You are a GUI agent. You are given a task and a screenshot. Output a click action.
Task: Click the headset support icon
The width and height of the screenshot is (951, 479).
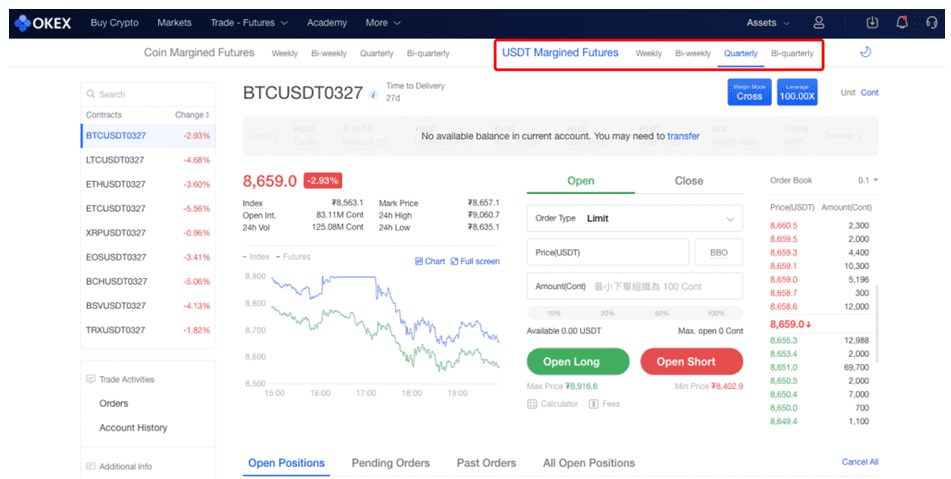(930, 23)
